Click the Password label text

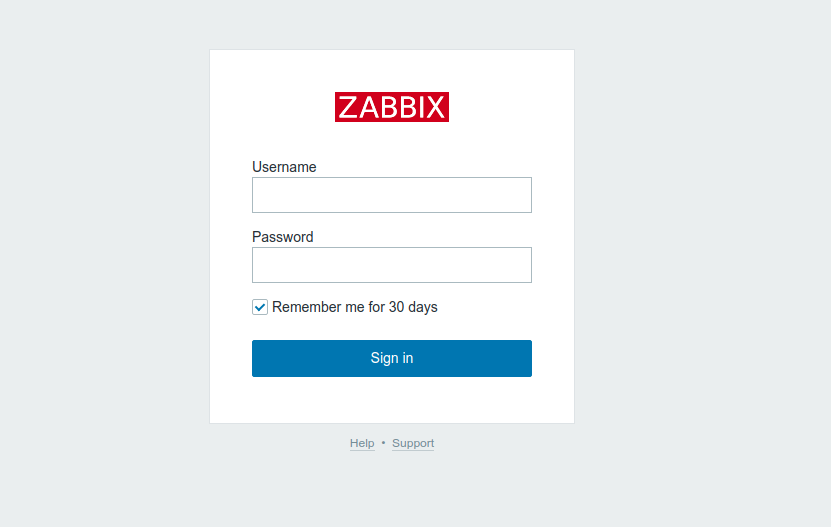click(282, 237)
